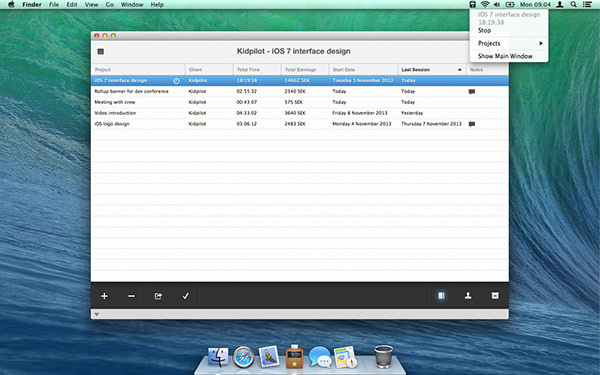Click the user account menu bar icon
Image resolution: width=600 pixels, height=375 pixels.
tap(559, 5)
